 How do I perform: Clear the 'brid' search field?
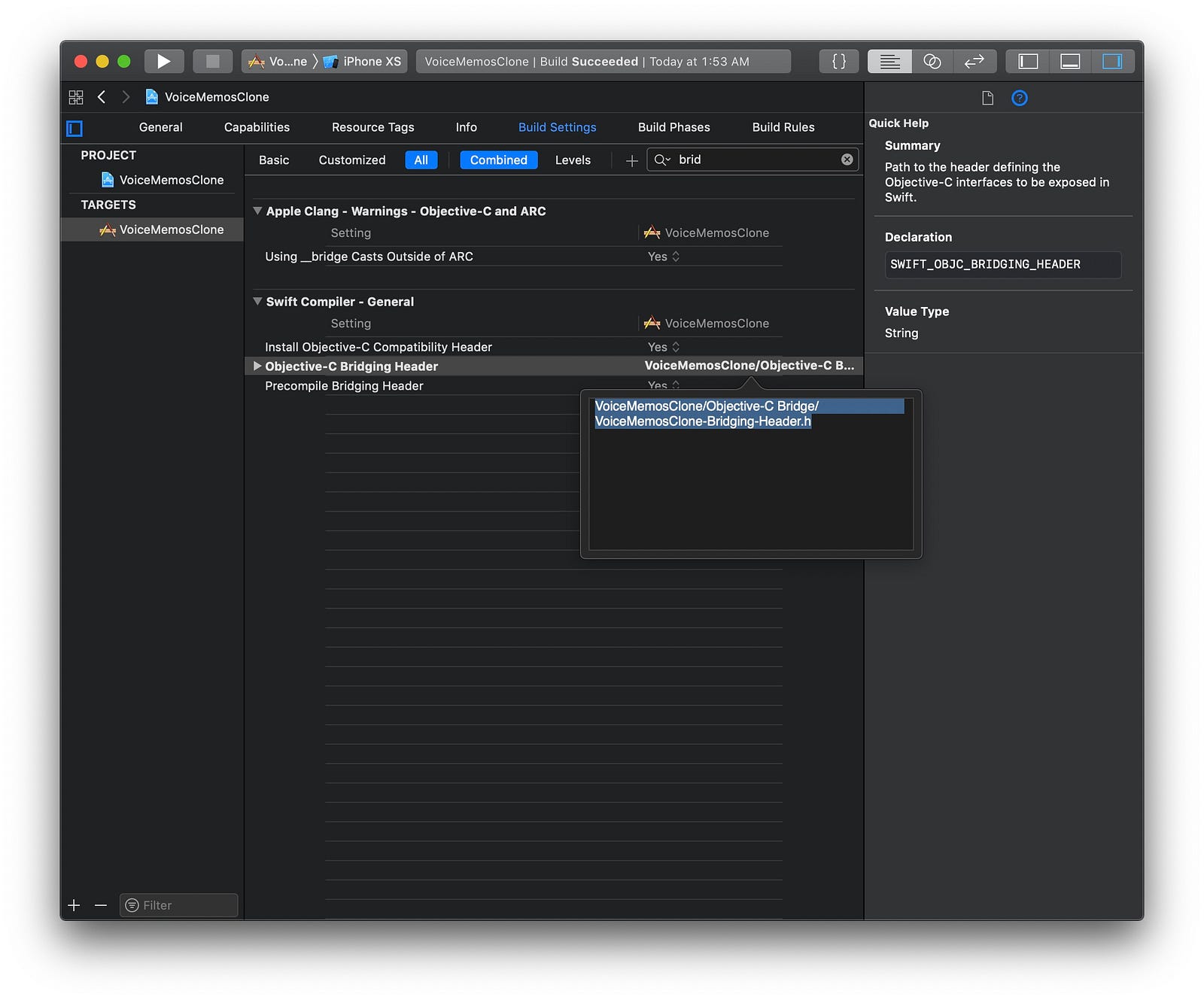click(x=847, y=160)
